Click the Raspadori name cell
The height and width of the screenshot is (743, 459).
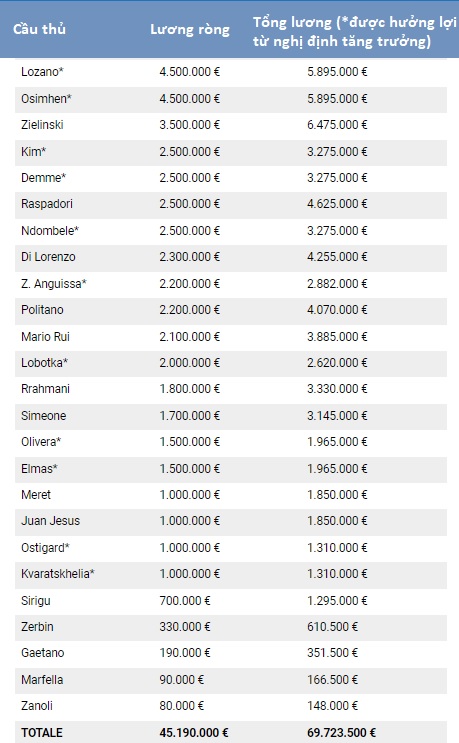[x=47, y=204]
